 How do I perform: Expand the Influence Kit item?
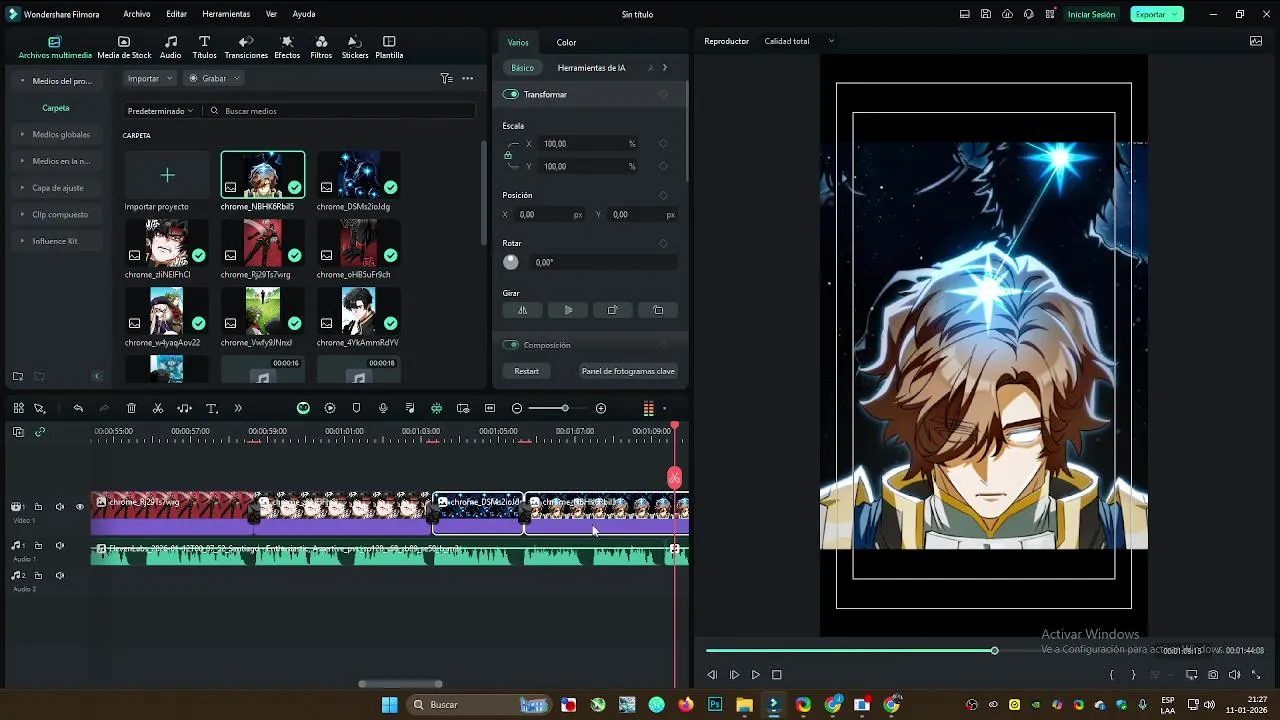coord(55,241)
